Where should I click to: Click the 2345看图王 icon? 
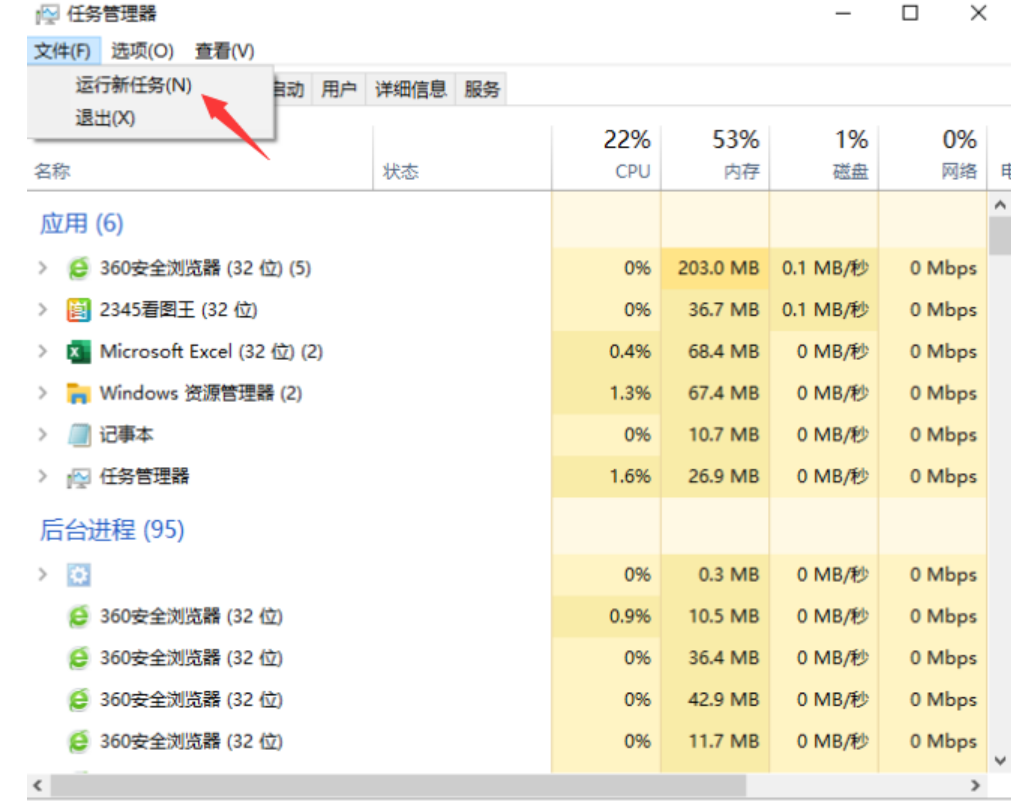[78, 310]
